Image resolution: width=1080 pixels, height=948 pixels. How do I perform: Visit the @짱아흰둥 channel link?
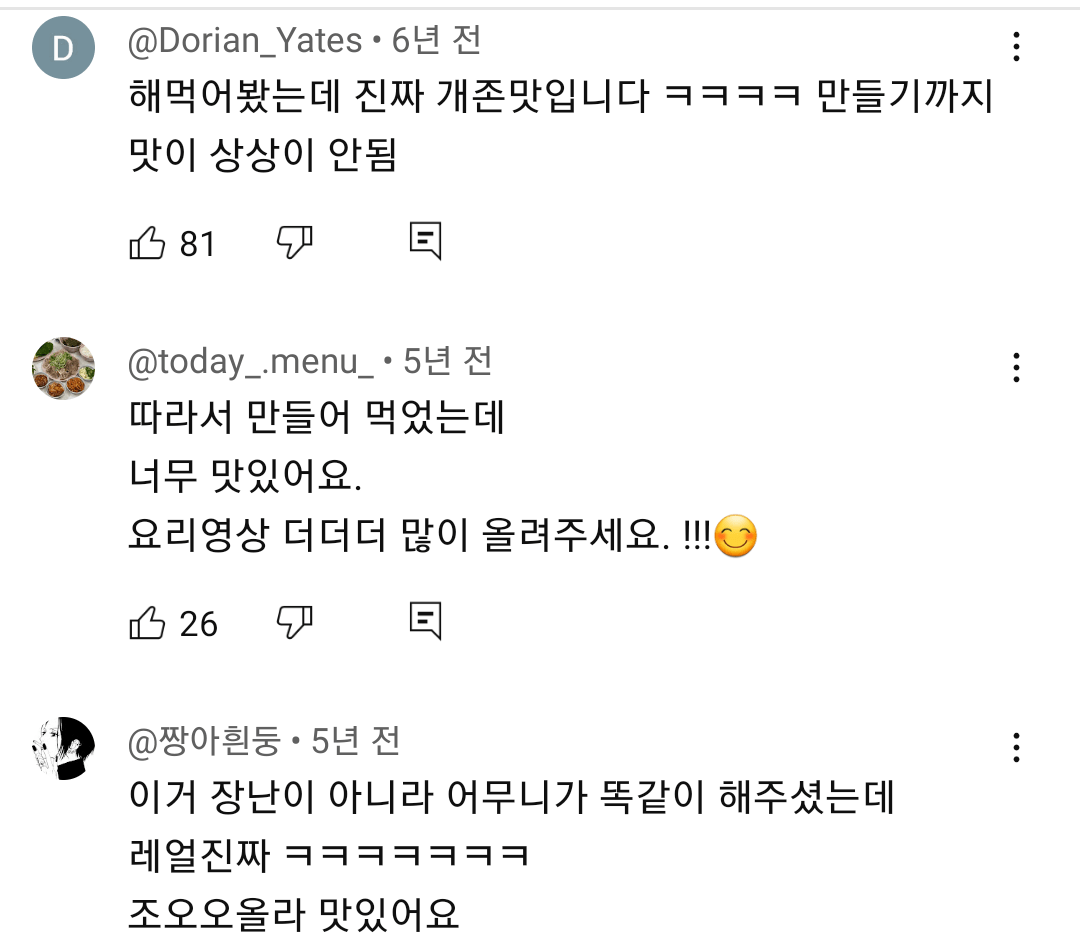click(x=204, y=741)
